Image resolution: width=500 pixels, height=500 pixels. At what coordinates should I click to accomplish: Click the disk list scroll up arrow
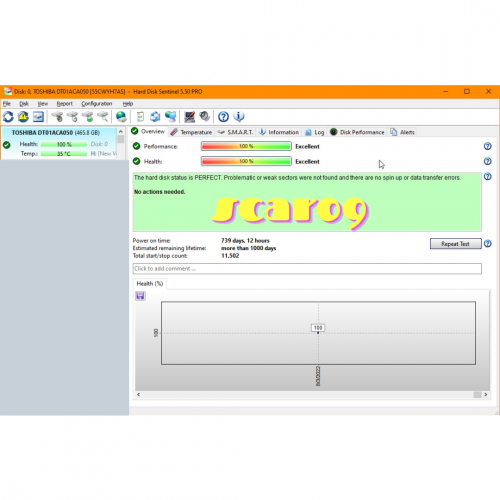[121, 132]
